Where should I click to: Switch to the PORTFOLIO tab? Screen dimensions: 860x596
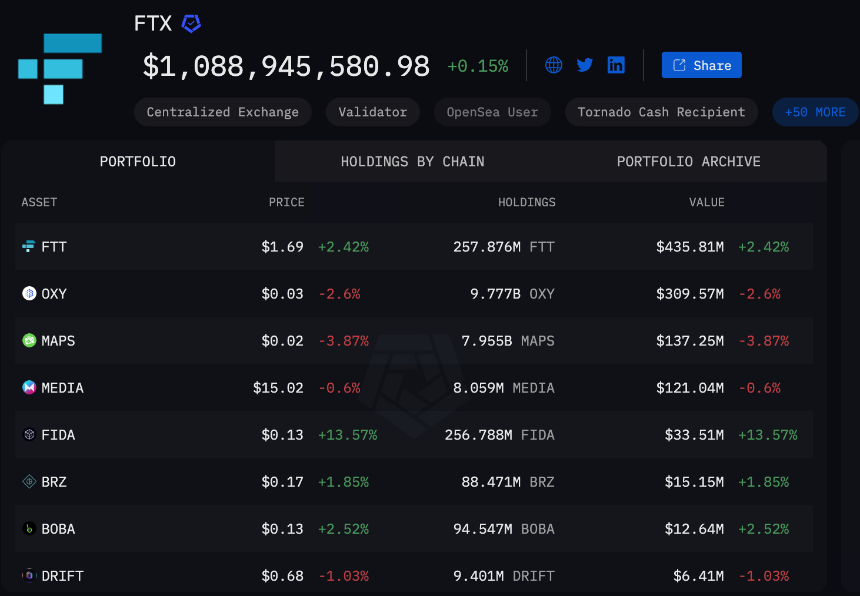pos(138,161)
